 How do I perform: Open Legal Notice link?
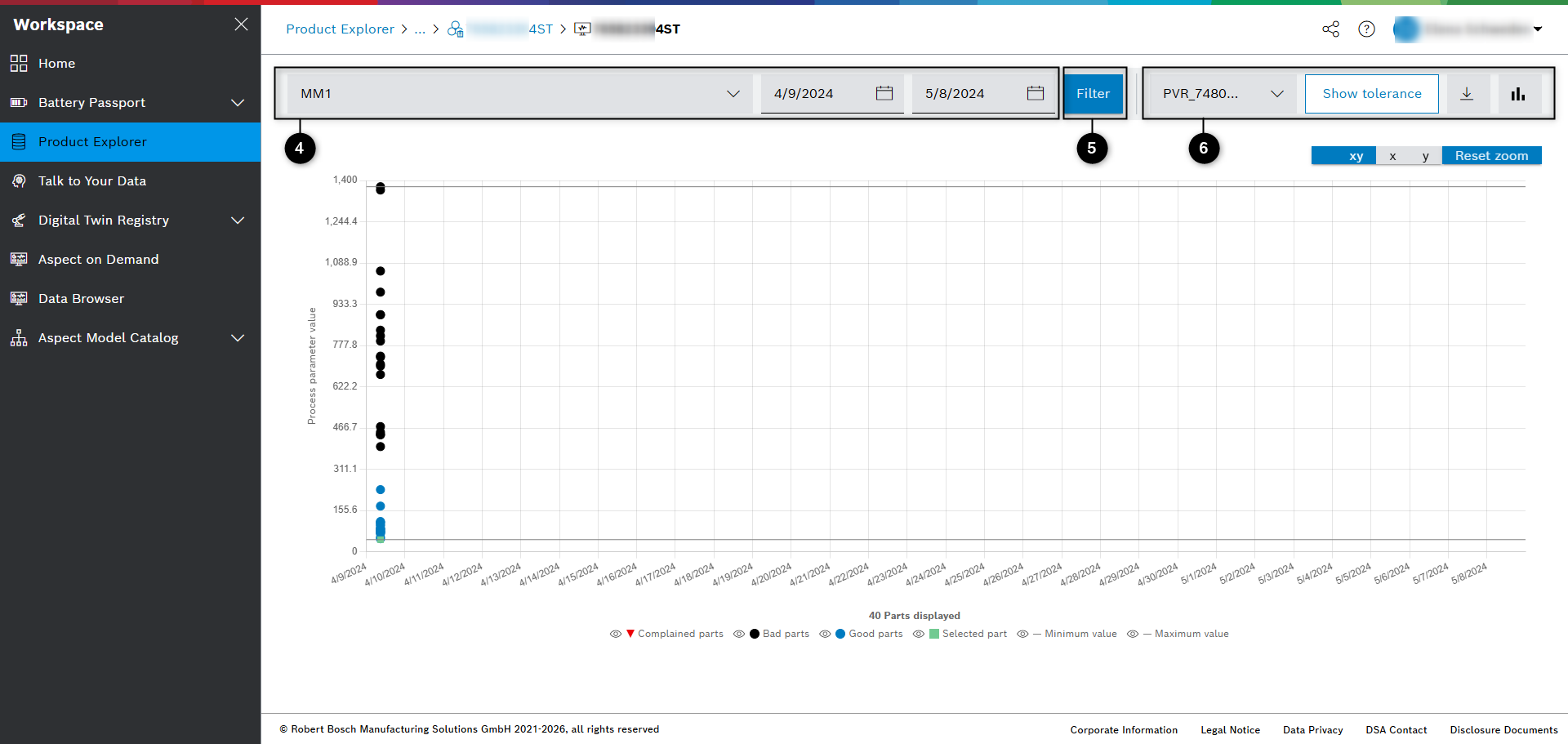[x=1230, y=730]
